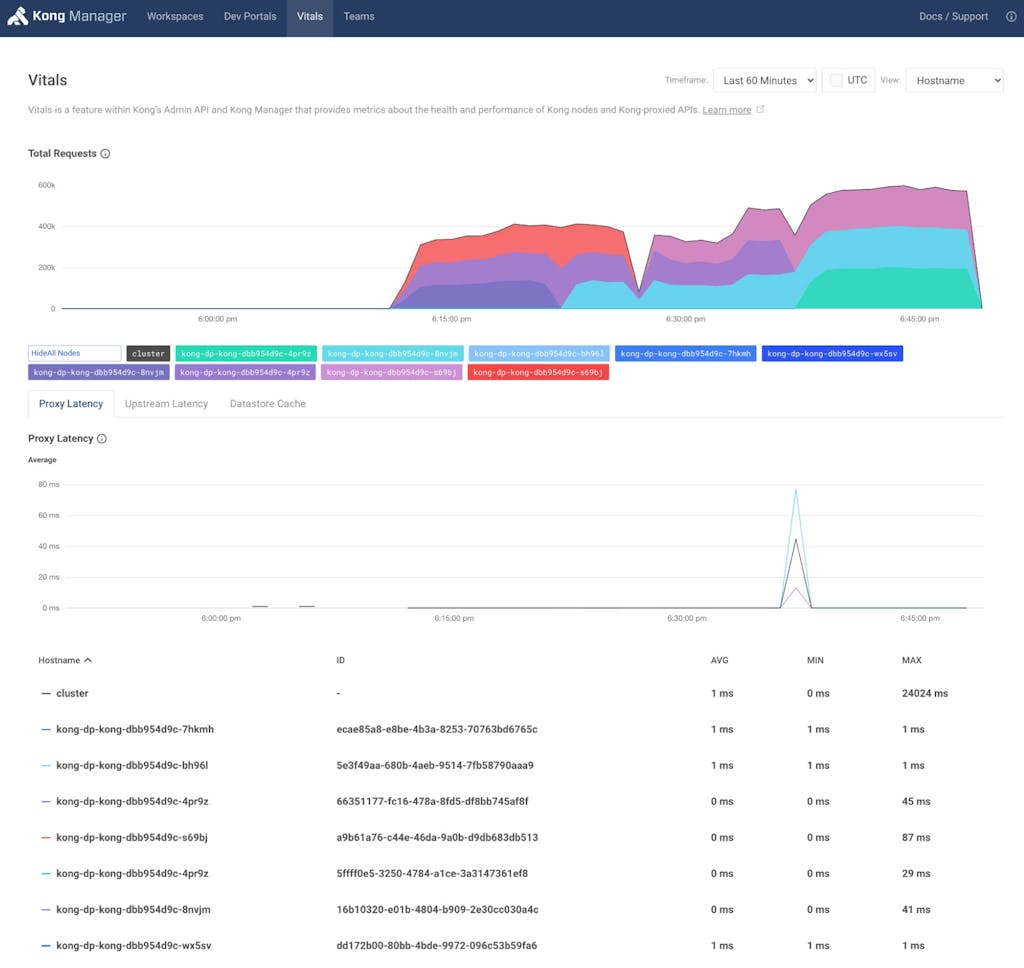
Task: Click the Learn more link
Action: [x=726, y=110]
